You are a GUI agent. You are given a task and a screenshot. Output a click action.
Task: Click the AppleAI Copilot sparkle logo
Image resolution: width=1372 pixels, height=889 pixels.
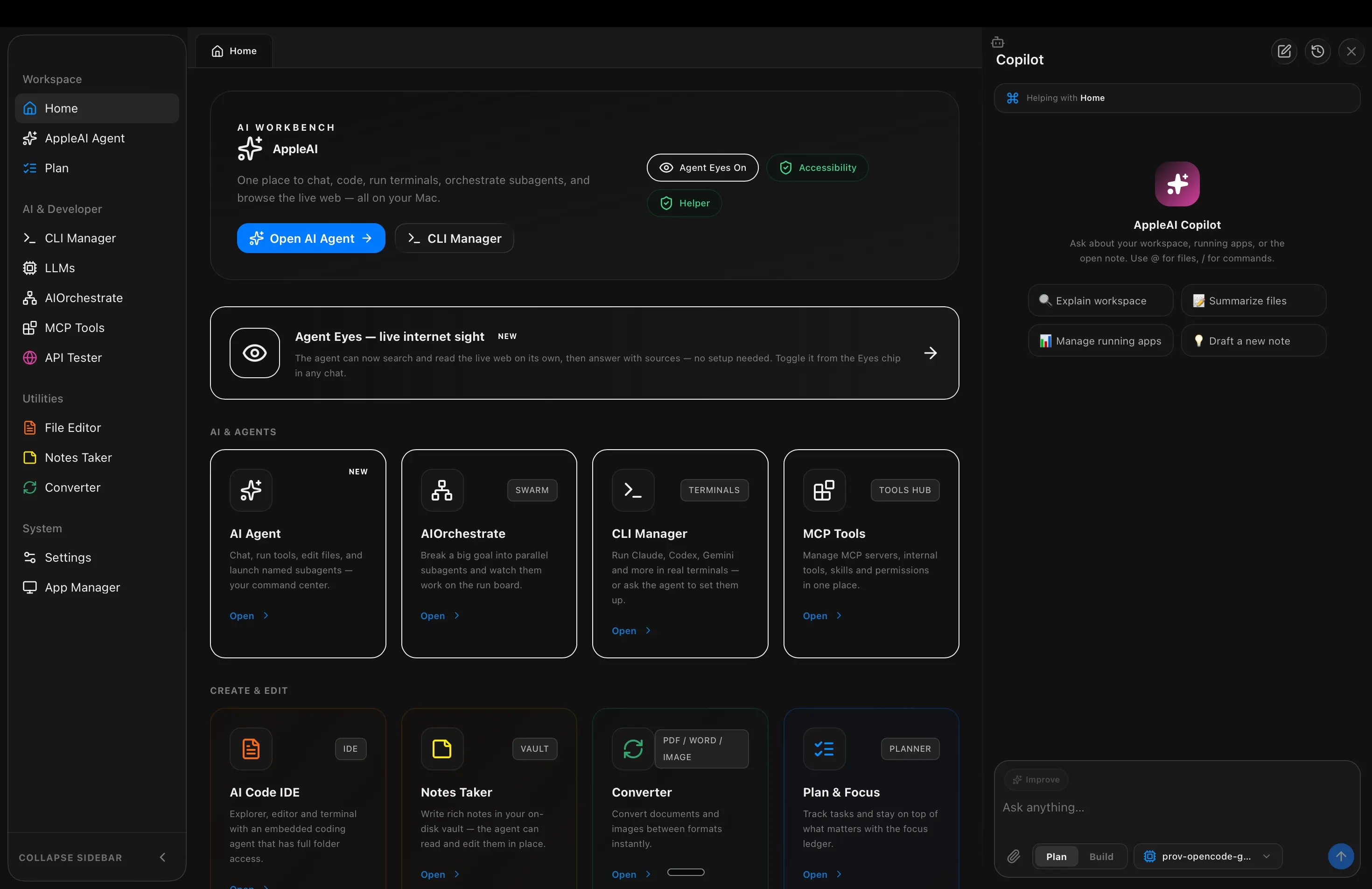[1176, 184]
